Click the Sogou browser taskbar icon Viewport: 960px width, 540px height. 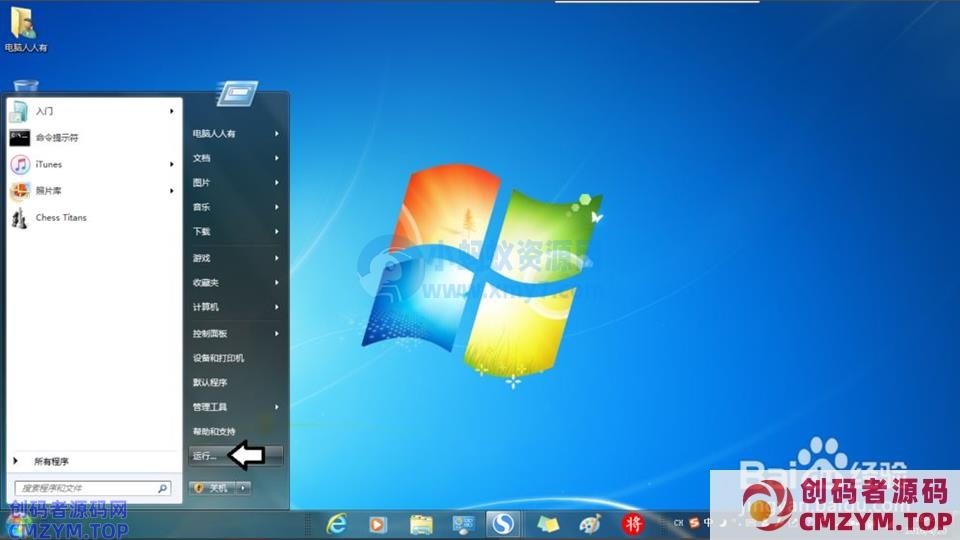click(x=502, y=523)
